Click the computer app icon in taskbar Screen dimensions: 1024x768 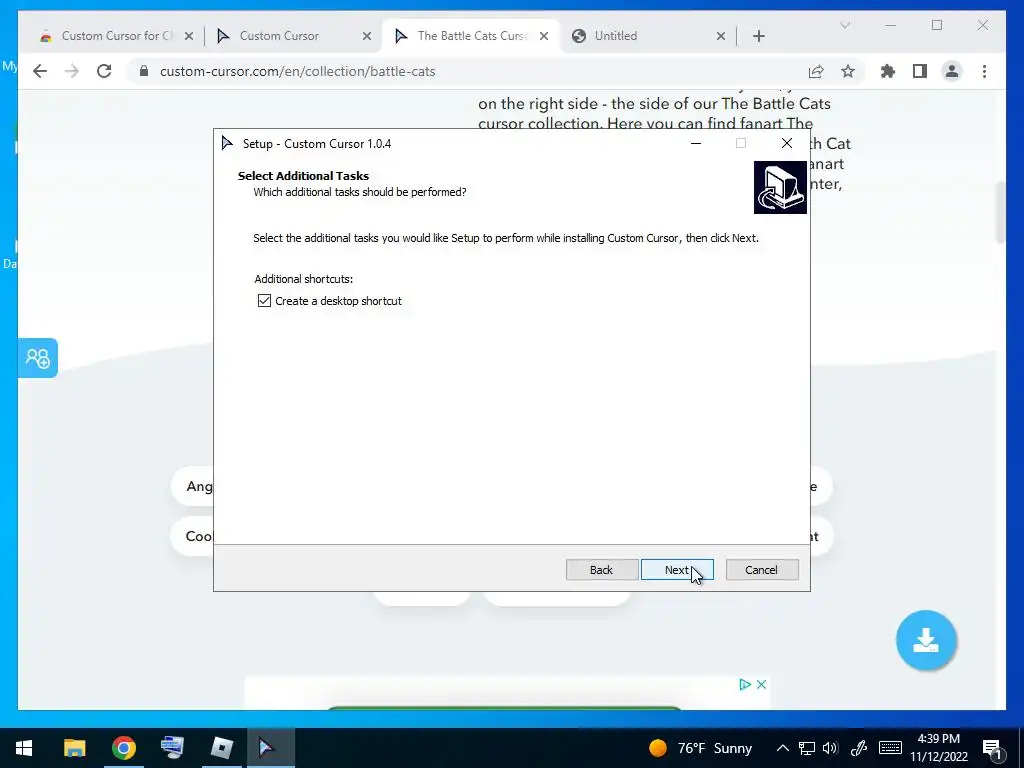pos(172,748)
